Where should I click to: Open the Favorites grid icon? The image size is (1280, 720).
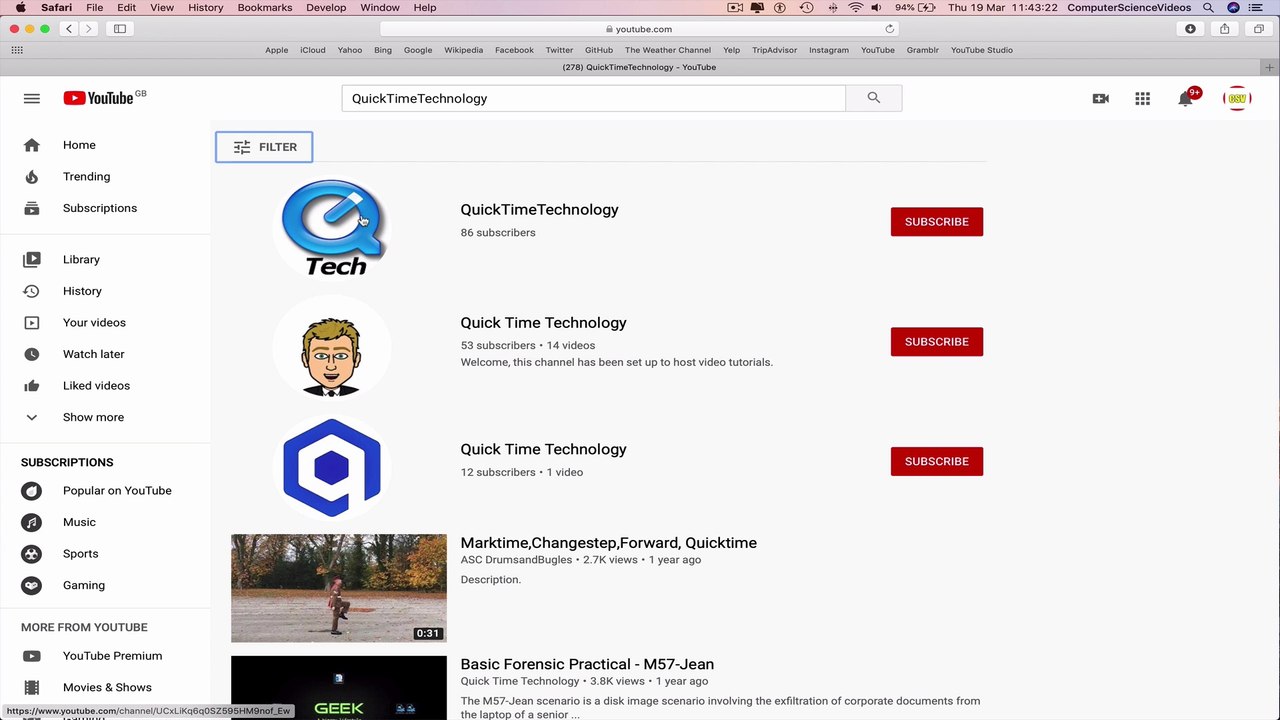(x=16, y=50)
